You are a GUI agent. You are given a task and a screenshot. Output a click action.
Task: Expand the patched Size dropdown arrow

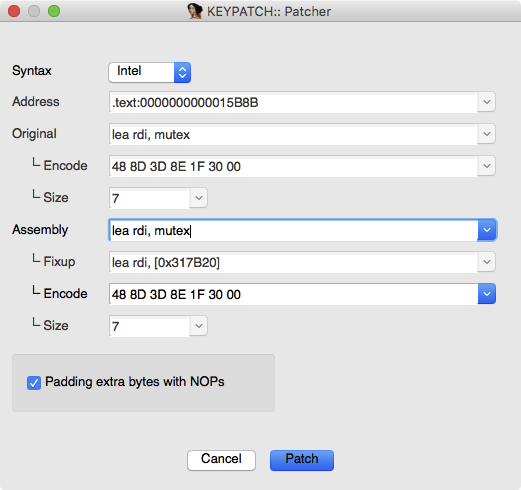(x=199, y=326)
